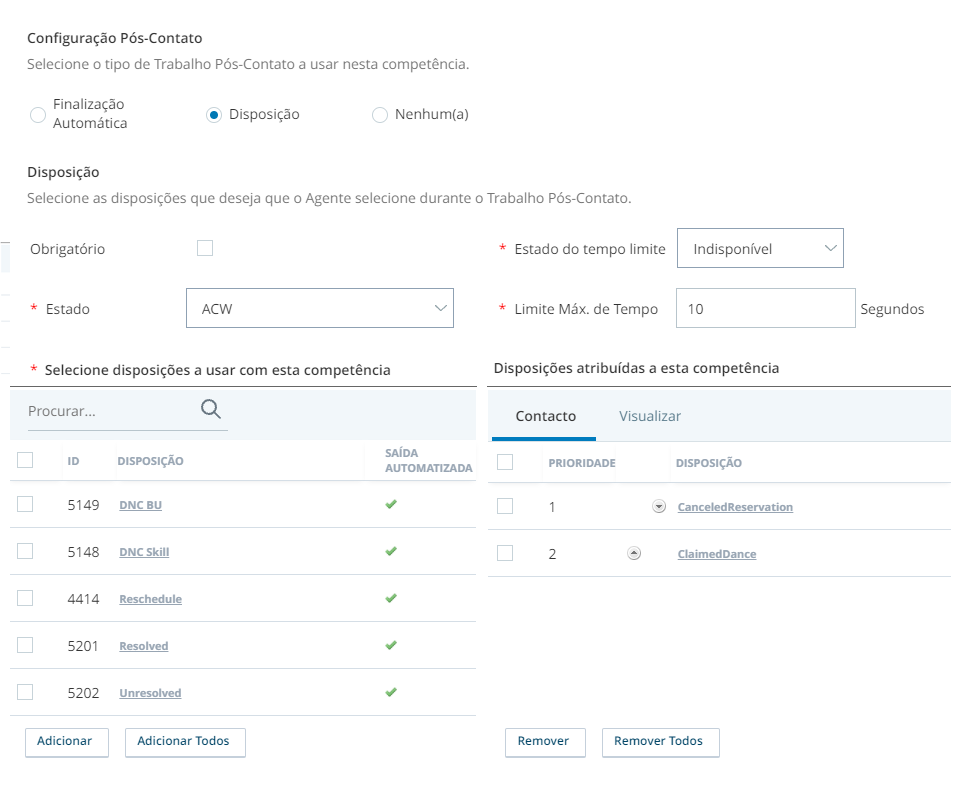This screenshot has height=792, width=963.
Task: Click the Limite Máx. de Tempo field
Action: pyautogui.click(x=766, y=308)
